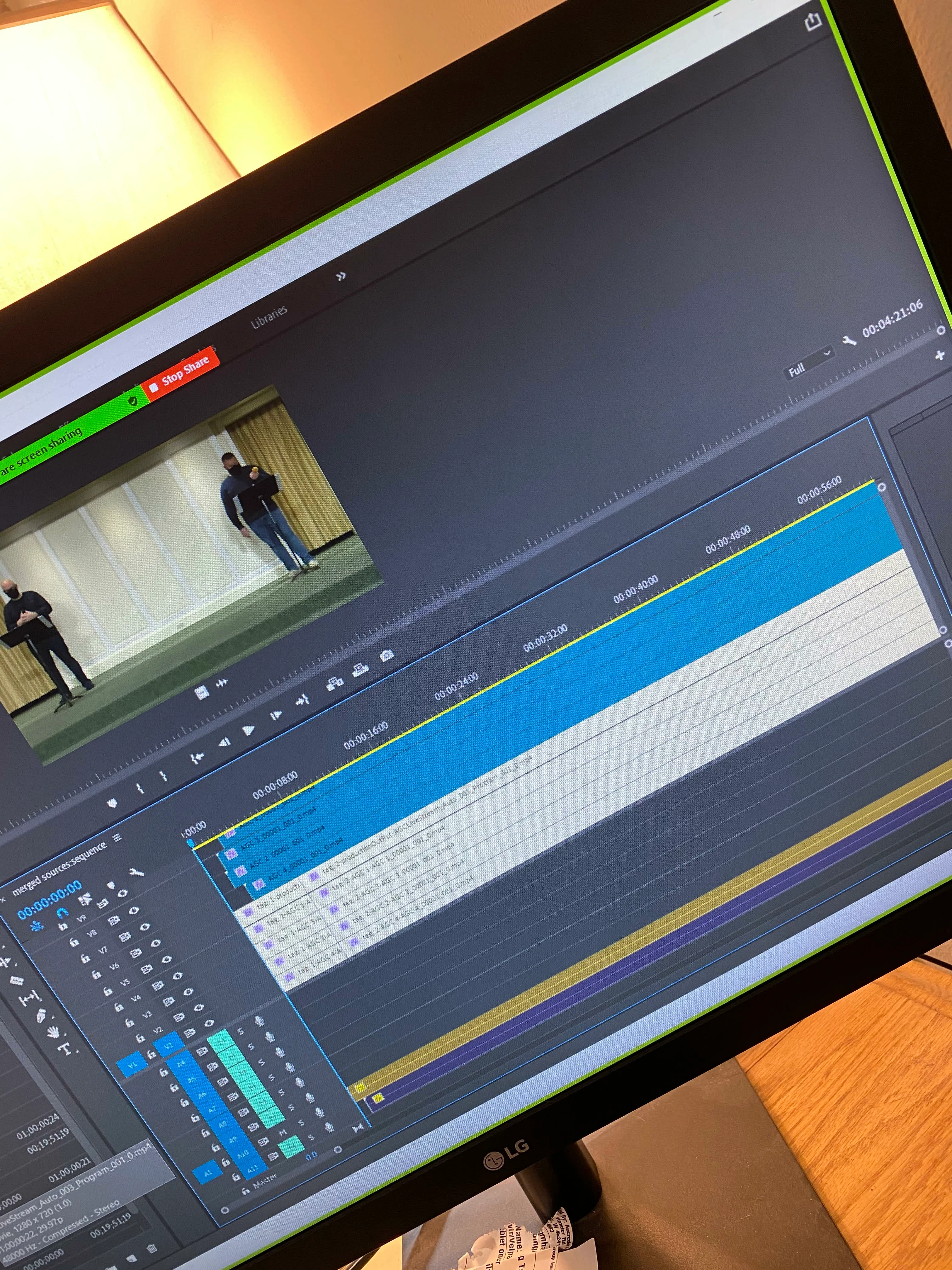
Task: Open the merged sources sequence panel menu
Action: coord(117,838)
